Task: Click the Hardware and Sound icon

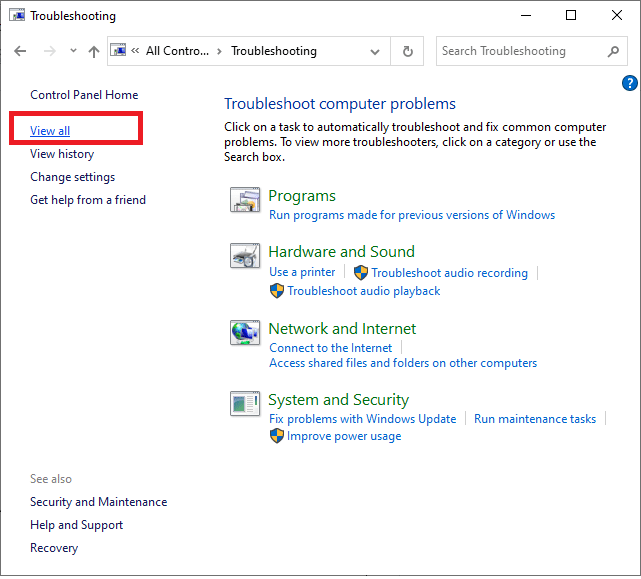Action: coord(245,257)
